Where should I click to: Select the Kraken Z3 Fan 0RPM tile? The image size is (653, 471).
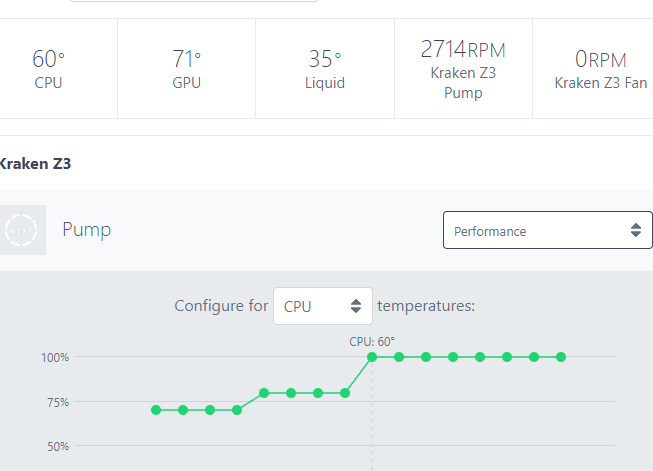pos(593,69)
